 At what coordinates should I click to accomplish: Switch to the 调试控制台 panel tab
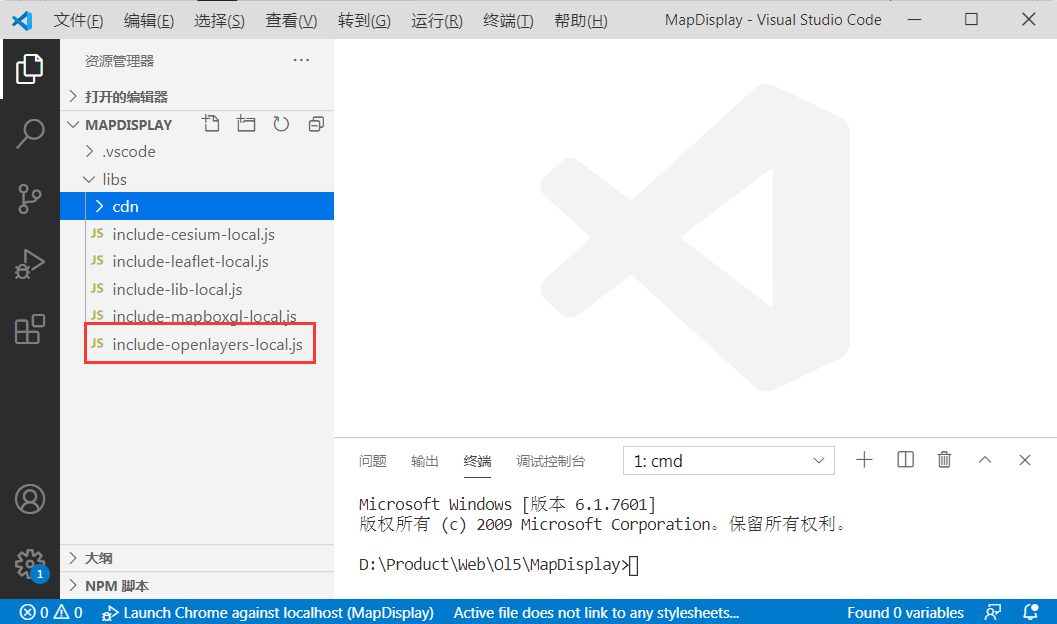pos(551,461)
